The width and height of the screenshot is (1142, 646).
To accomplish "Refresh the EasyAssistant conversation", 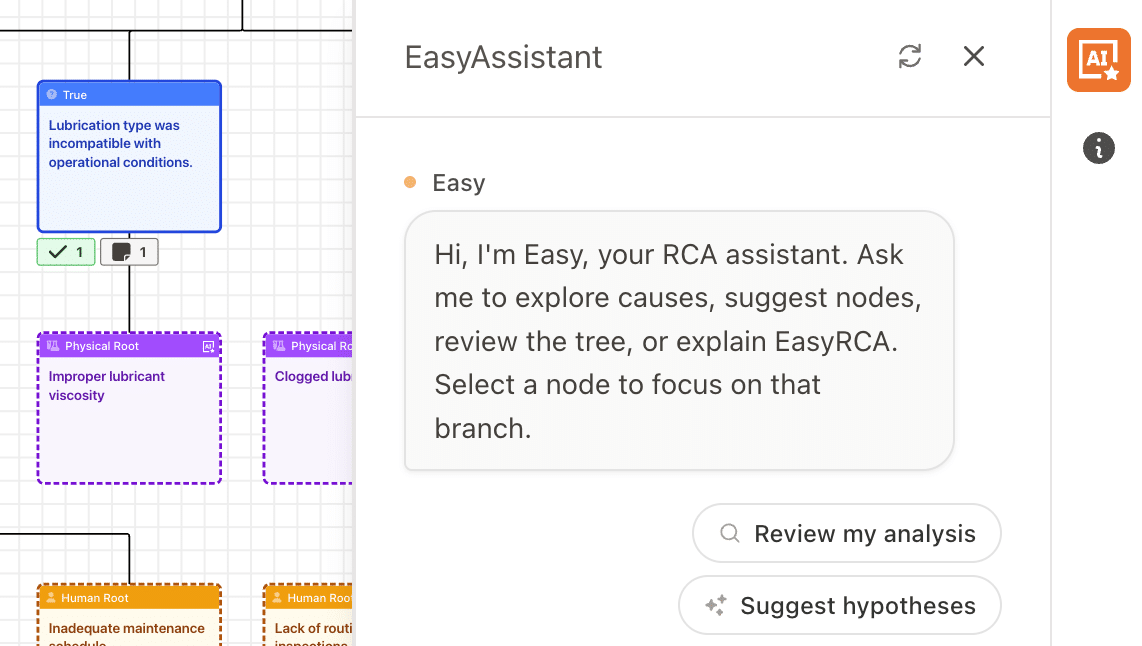I will pyautogui.click(x=910, y=56).
